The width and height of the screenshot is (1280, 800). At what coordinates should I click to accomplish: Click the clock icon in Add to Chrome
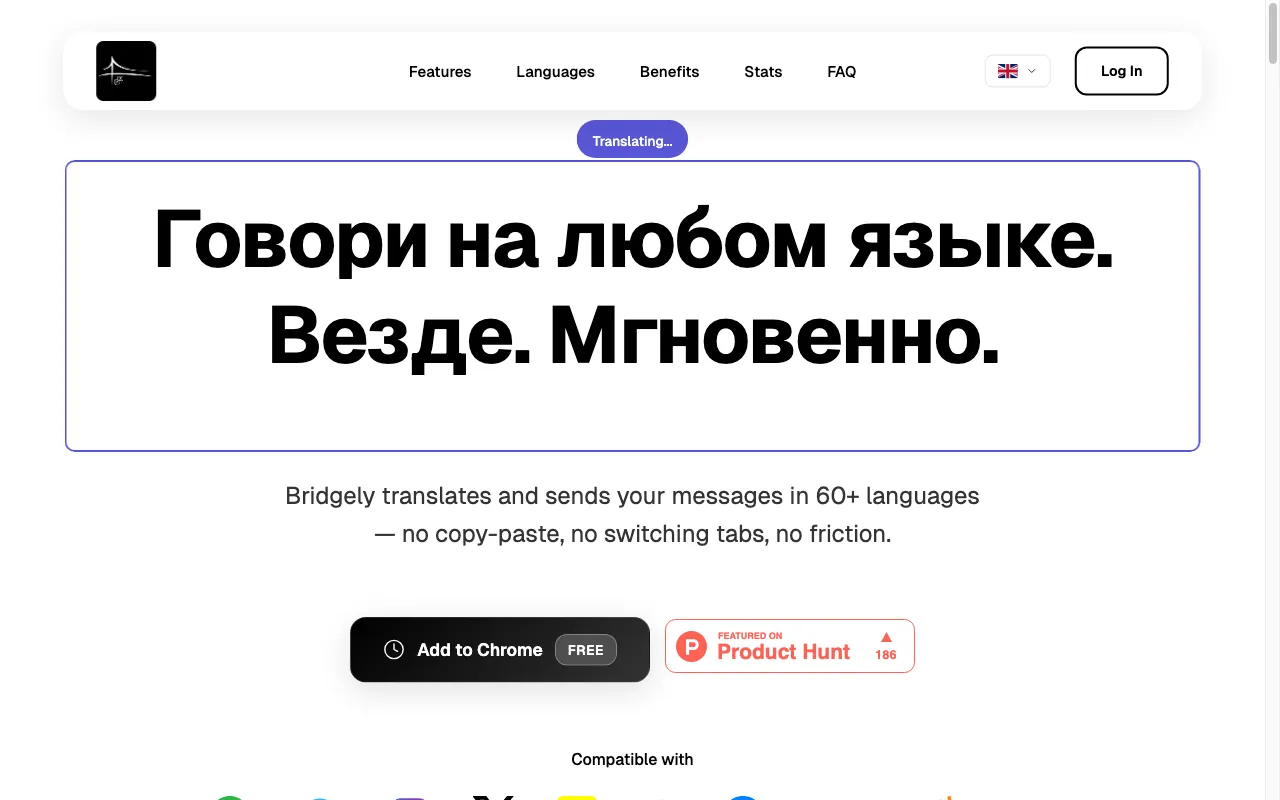point(394,650)
